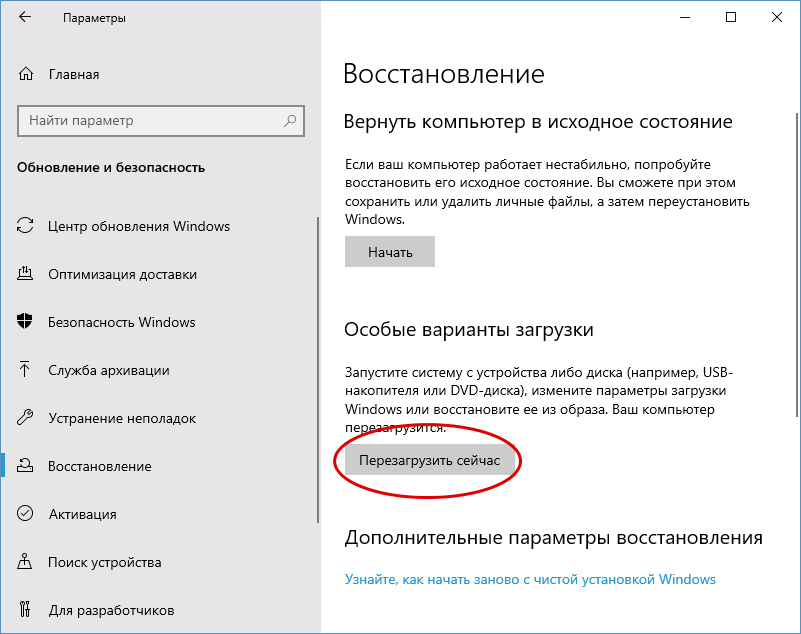Close the Параметры window

tap(777, 17)
